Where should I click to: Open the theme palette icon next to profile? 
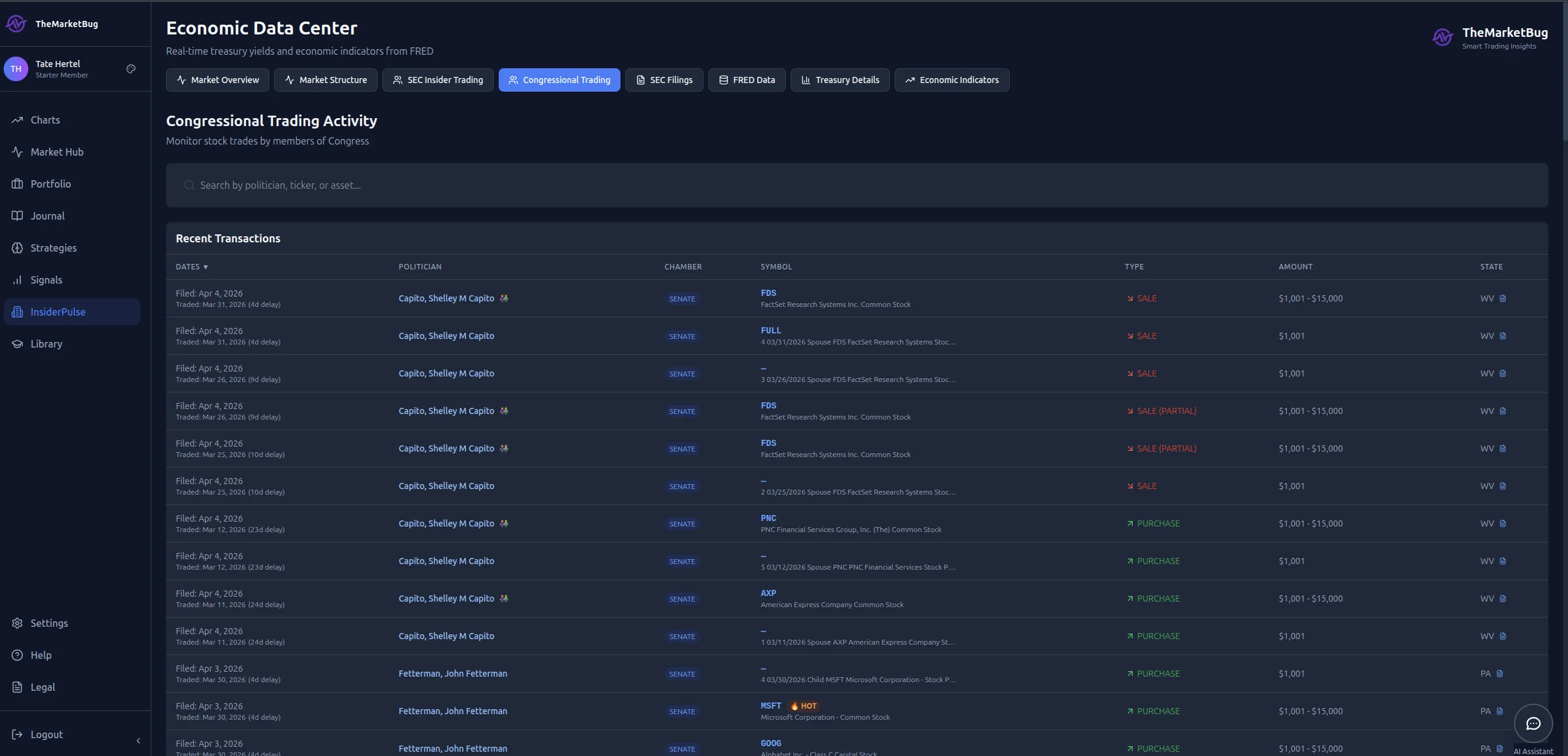coord(130,69)
